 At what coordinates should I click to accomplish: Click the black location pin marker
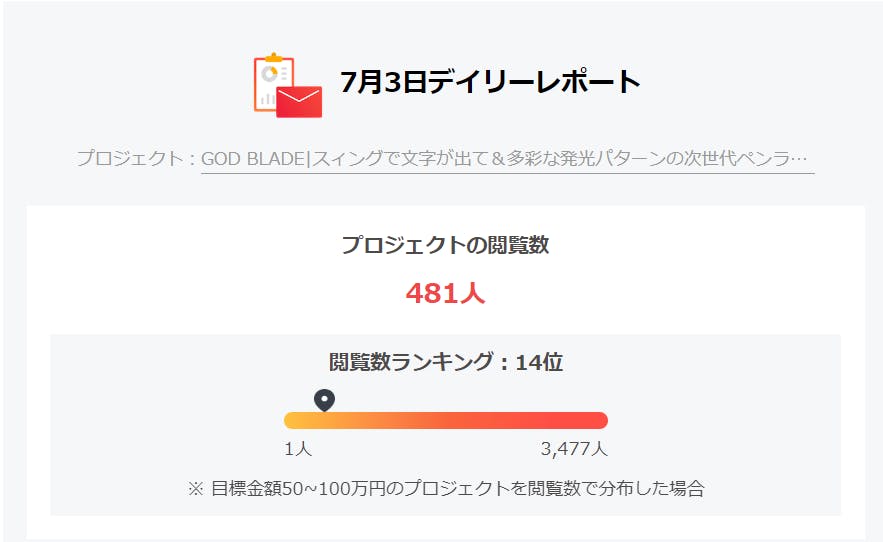point(324,400)
